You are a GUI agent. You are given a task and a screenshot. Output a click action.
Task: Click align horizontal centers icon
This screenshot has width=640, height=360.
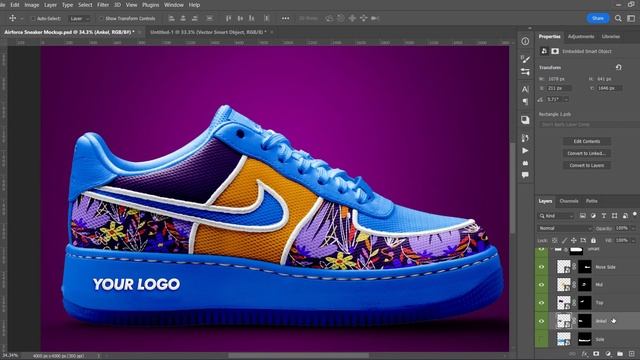pos(183,18)
